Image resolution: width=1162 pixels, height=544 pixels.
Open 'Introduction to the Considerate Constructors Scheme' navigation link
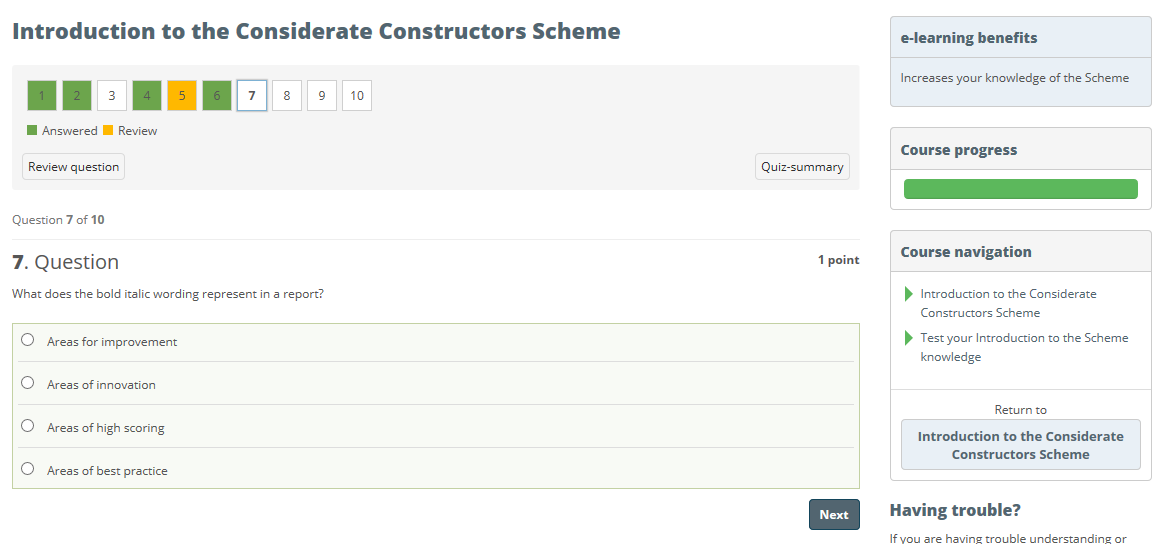click(x=1008, y=303)
